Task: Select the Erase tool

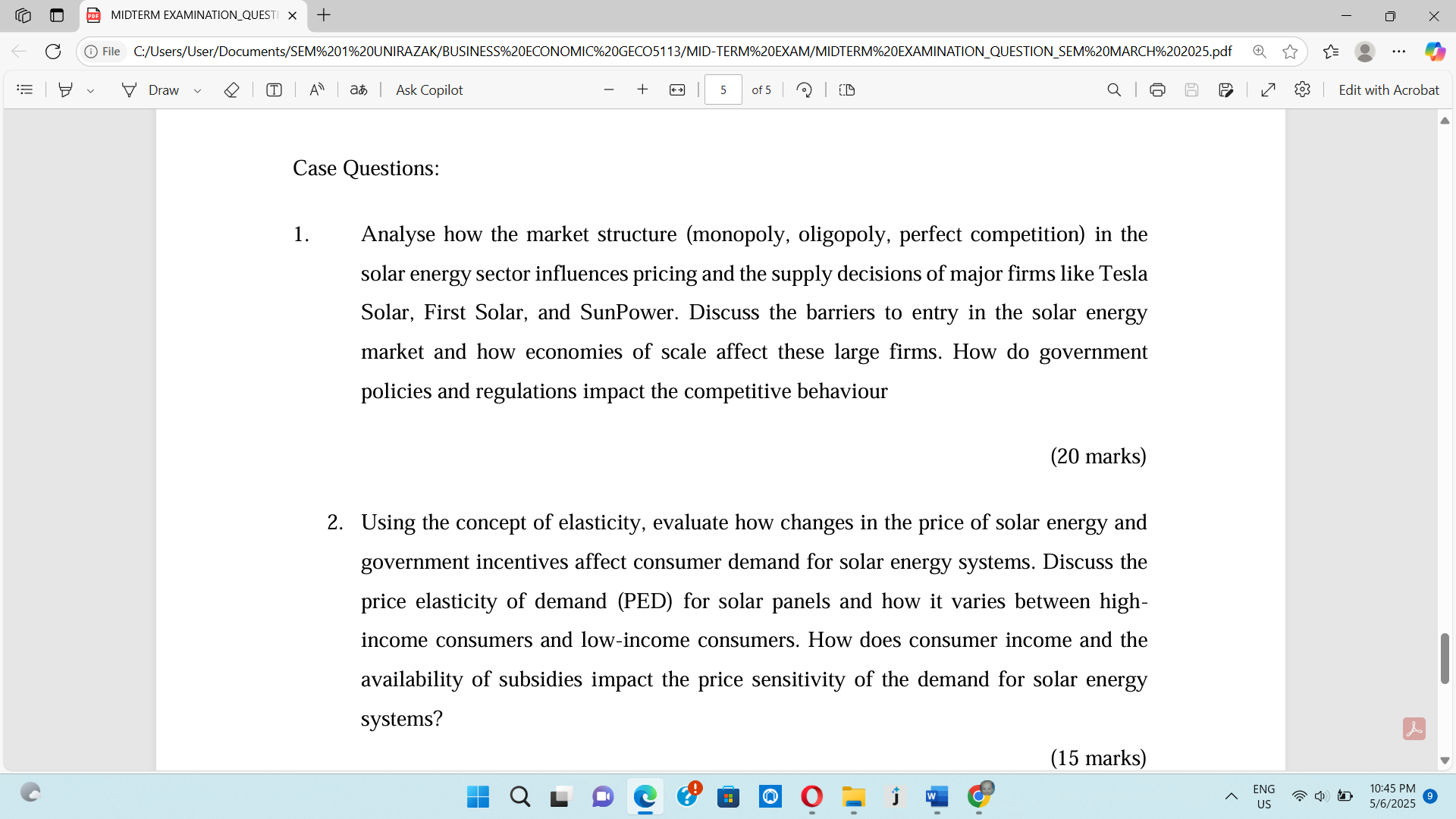Action: point(232,89)
